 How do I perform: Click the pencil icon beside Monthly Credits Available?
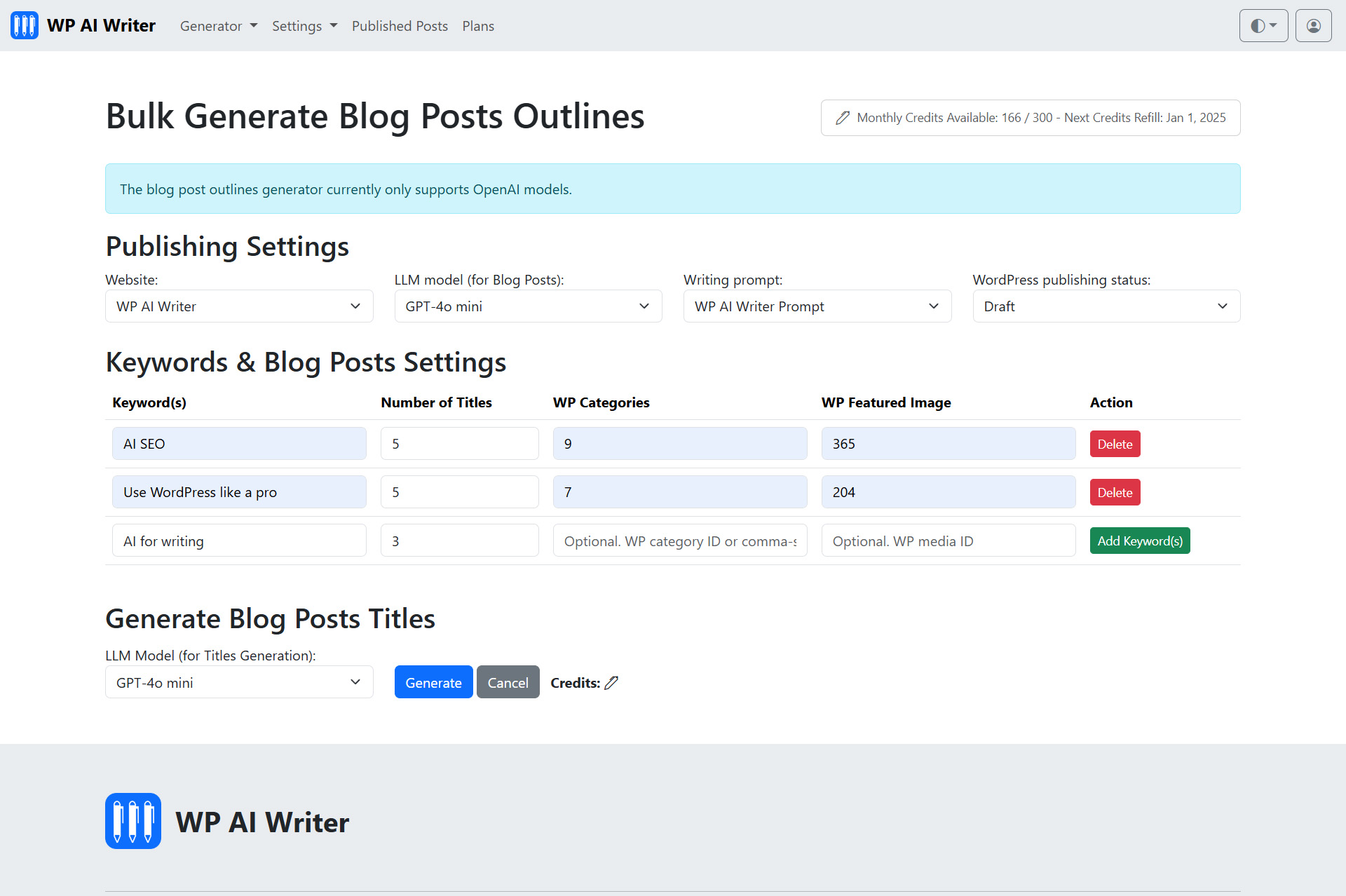tap(843, 117)
